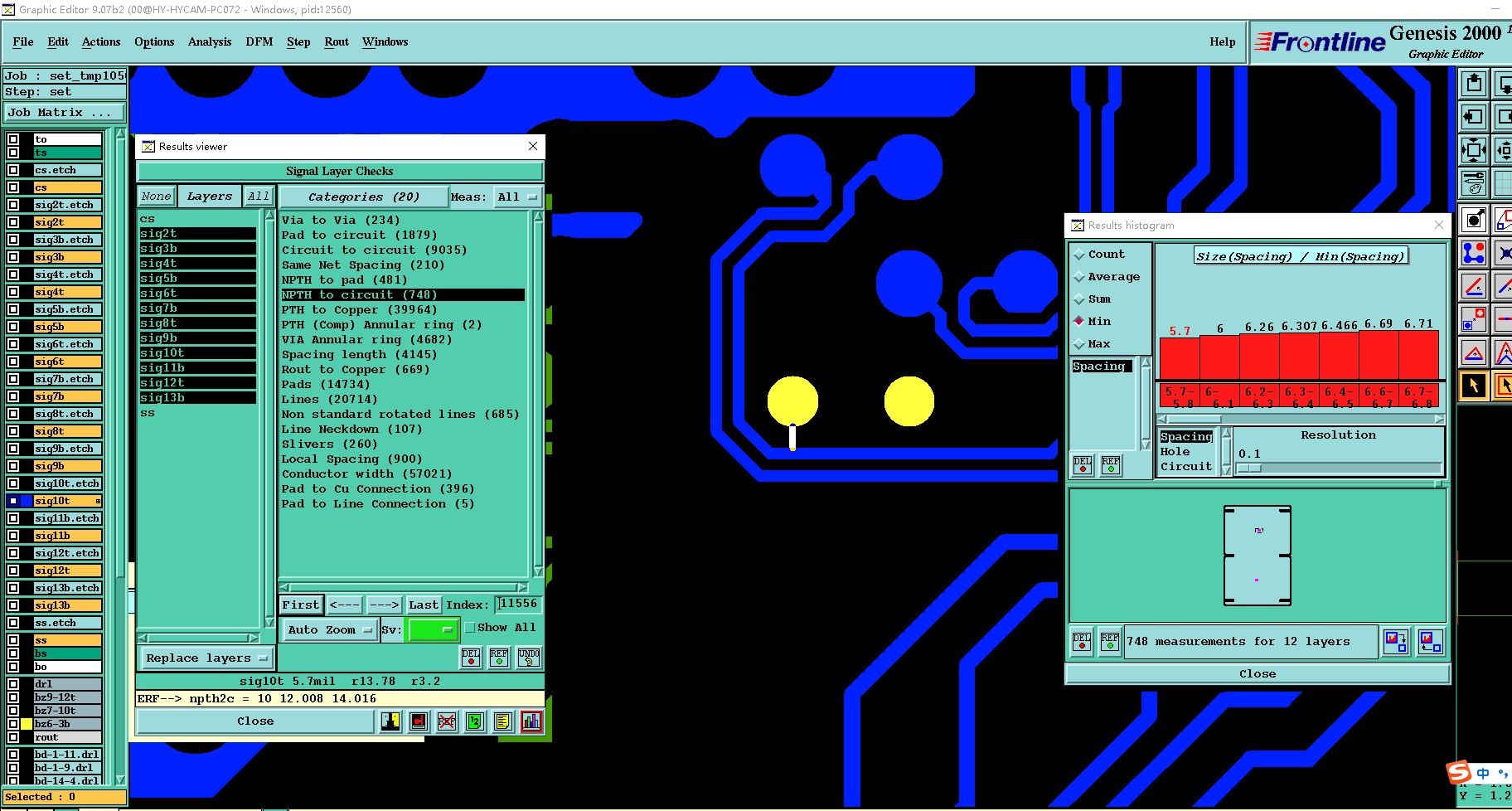Toggle display box for sig2t layer
1512x811 pixels.
pyautogui.click(x=13, y=222)
